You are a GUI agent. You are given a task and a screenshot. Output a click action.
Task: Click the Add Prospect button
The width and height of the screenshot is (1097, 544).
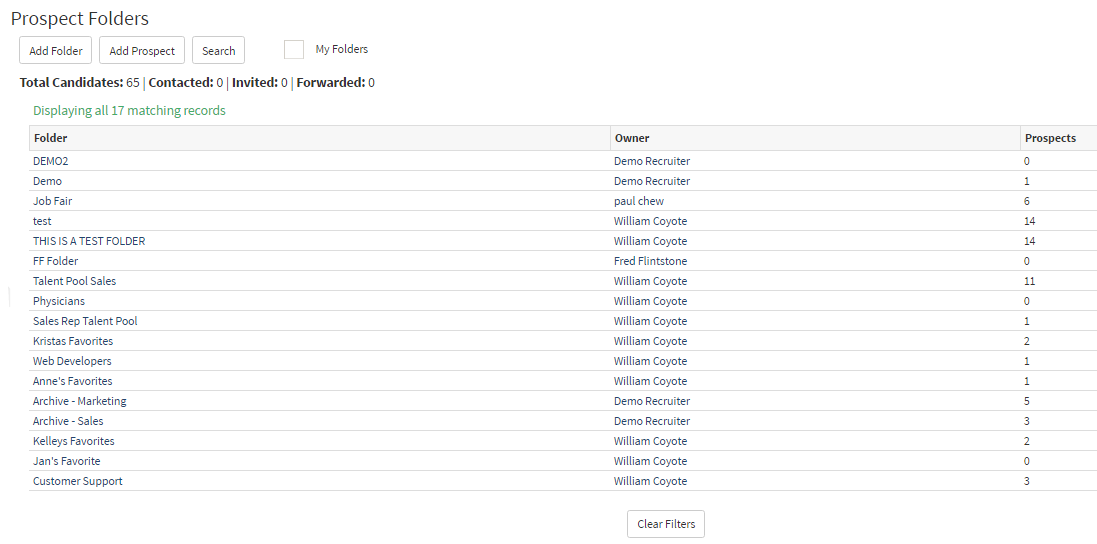142,51
